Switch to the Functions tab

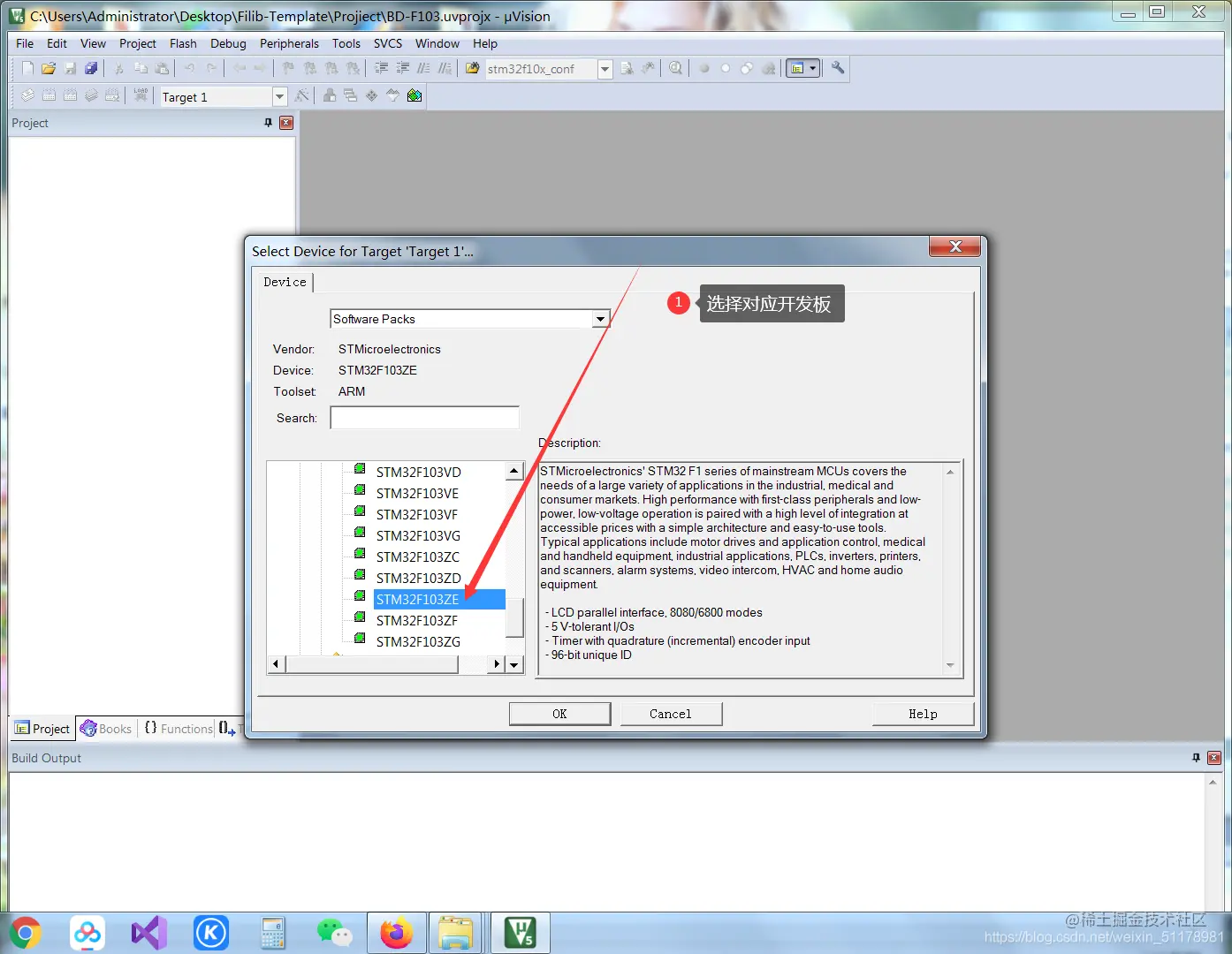(x=178, y=729)
